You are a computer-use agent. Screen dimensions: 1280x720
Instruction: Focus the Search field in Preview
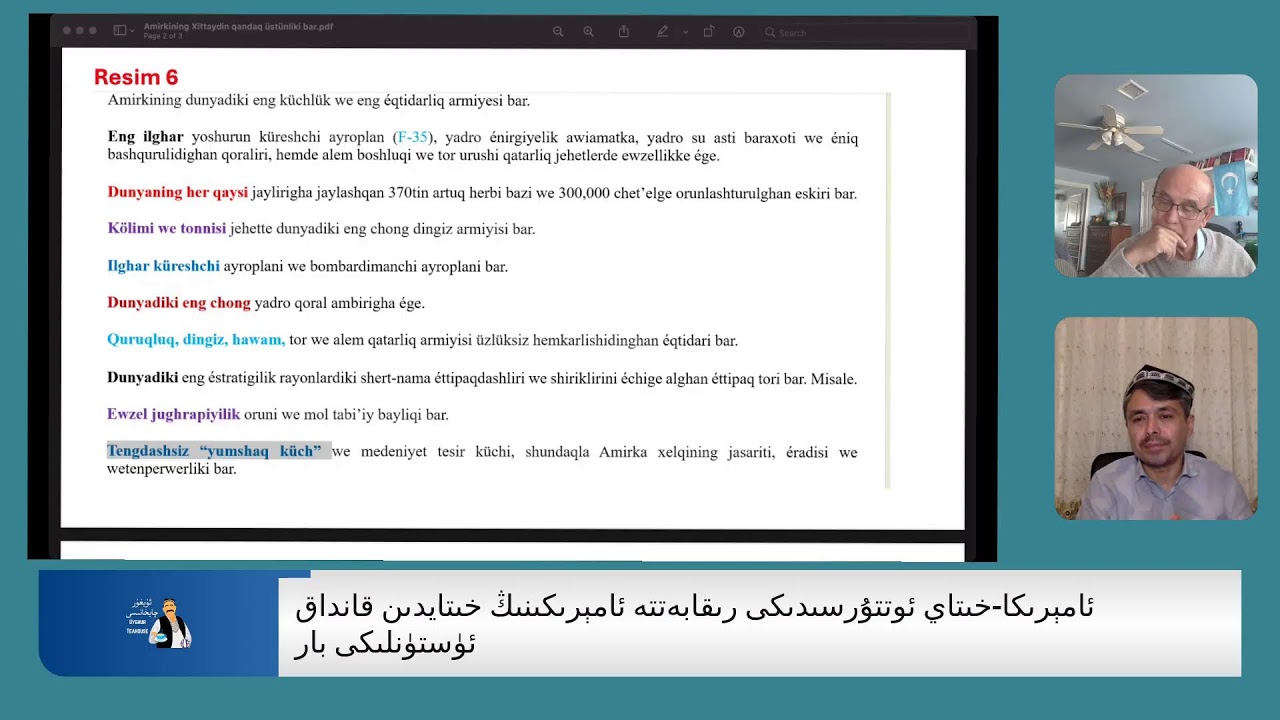866,32
